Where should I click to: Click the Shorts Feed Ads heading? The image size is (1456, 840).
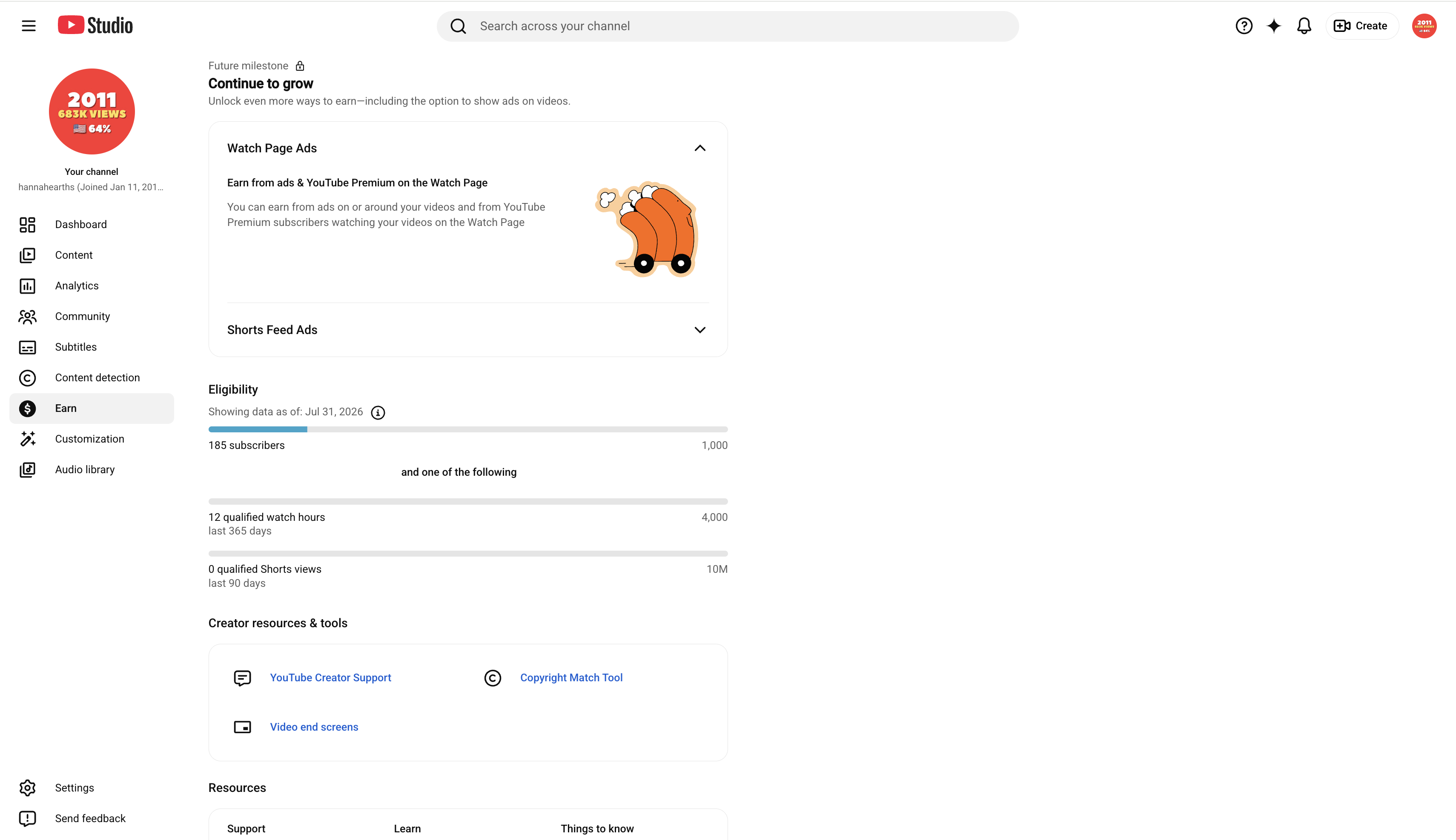point(272,330)
